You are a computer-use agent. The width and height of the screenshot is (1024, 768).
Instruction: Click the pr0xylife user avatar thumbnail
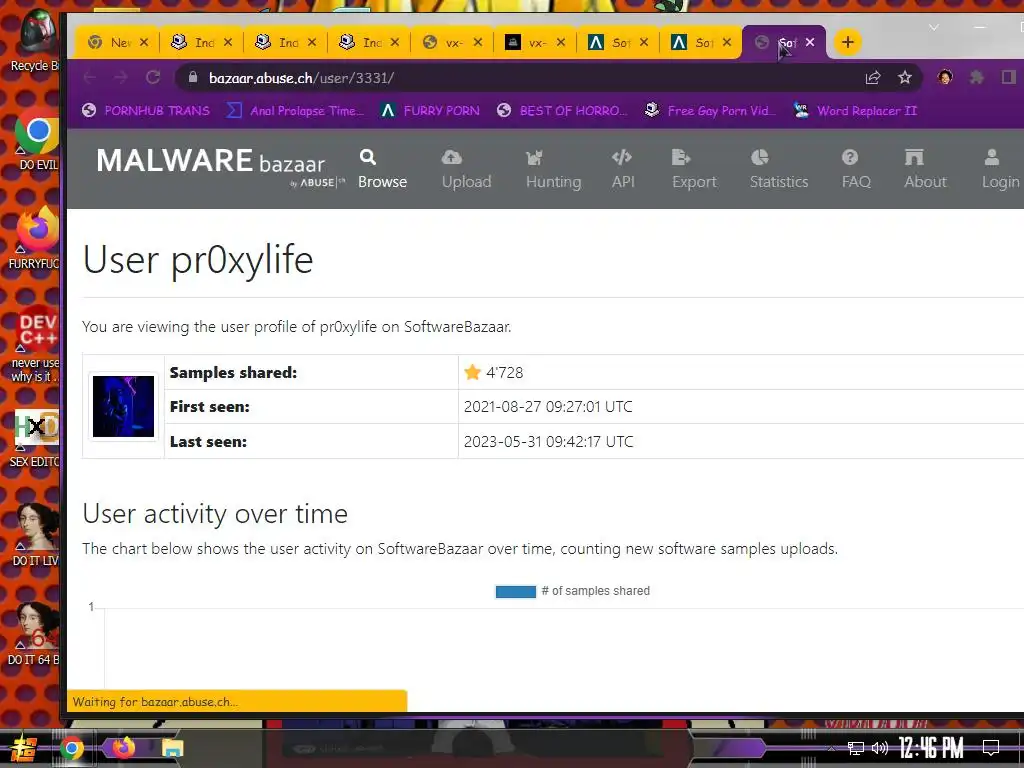click(123, 406)
